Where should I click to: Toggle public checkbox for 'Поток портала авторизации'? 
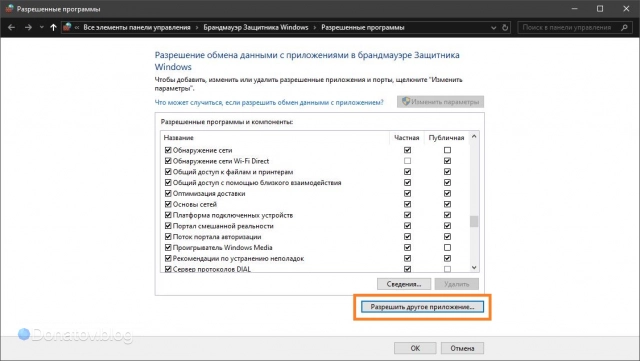(447, 236)
